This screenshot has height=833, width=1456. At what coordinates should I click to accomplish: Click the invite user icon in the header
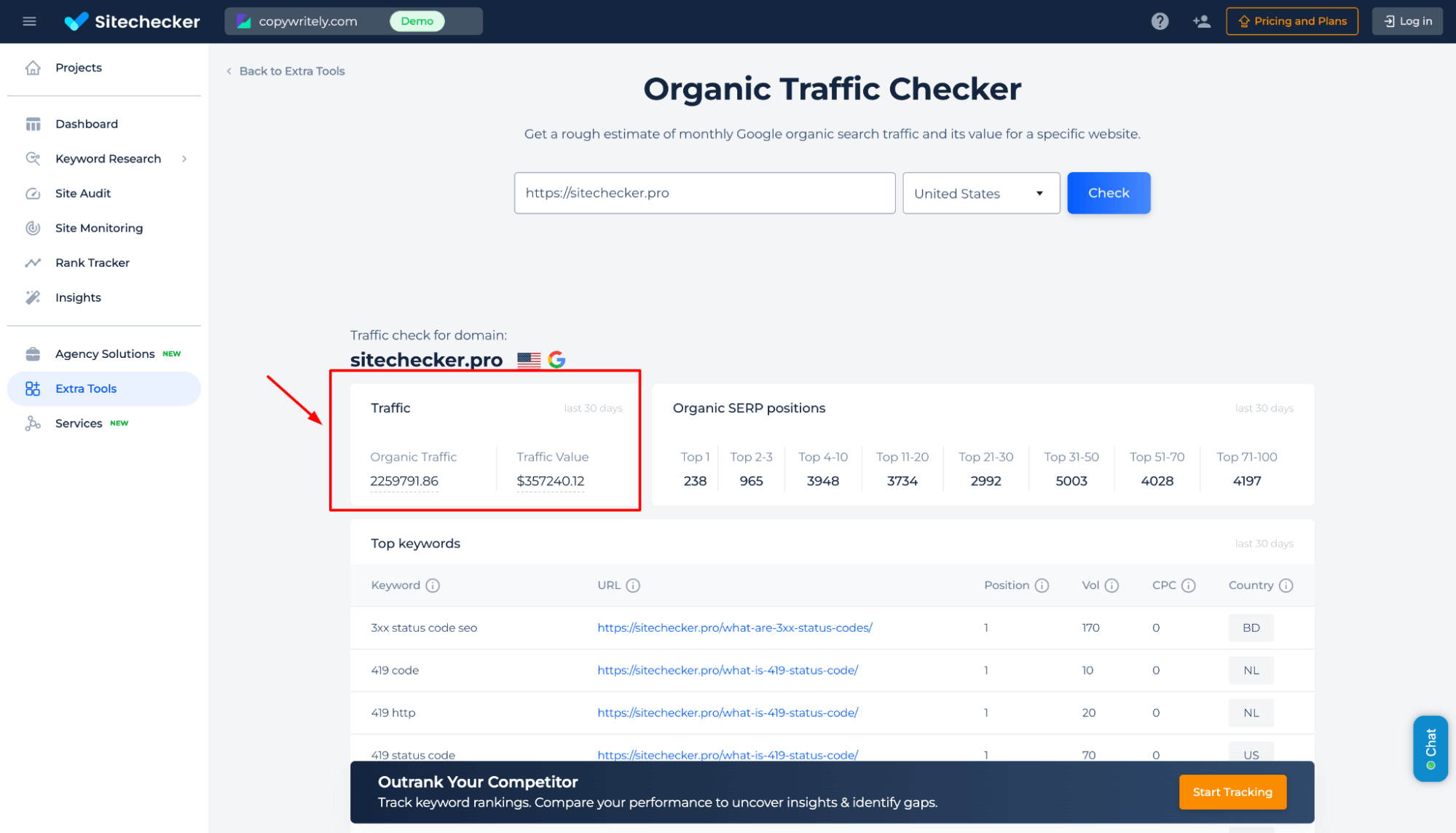(1201, 21)
